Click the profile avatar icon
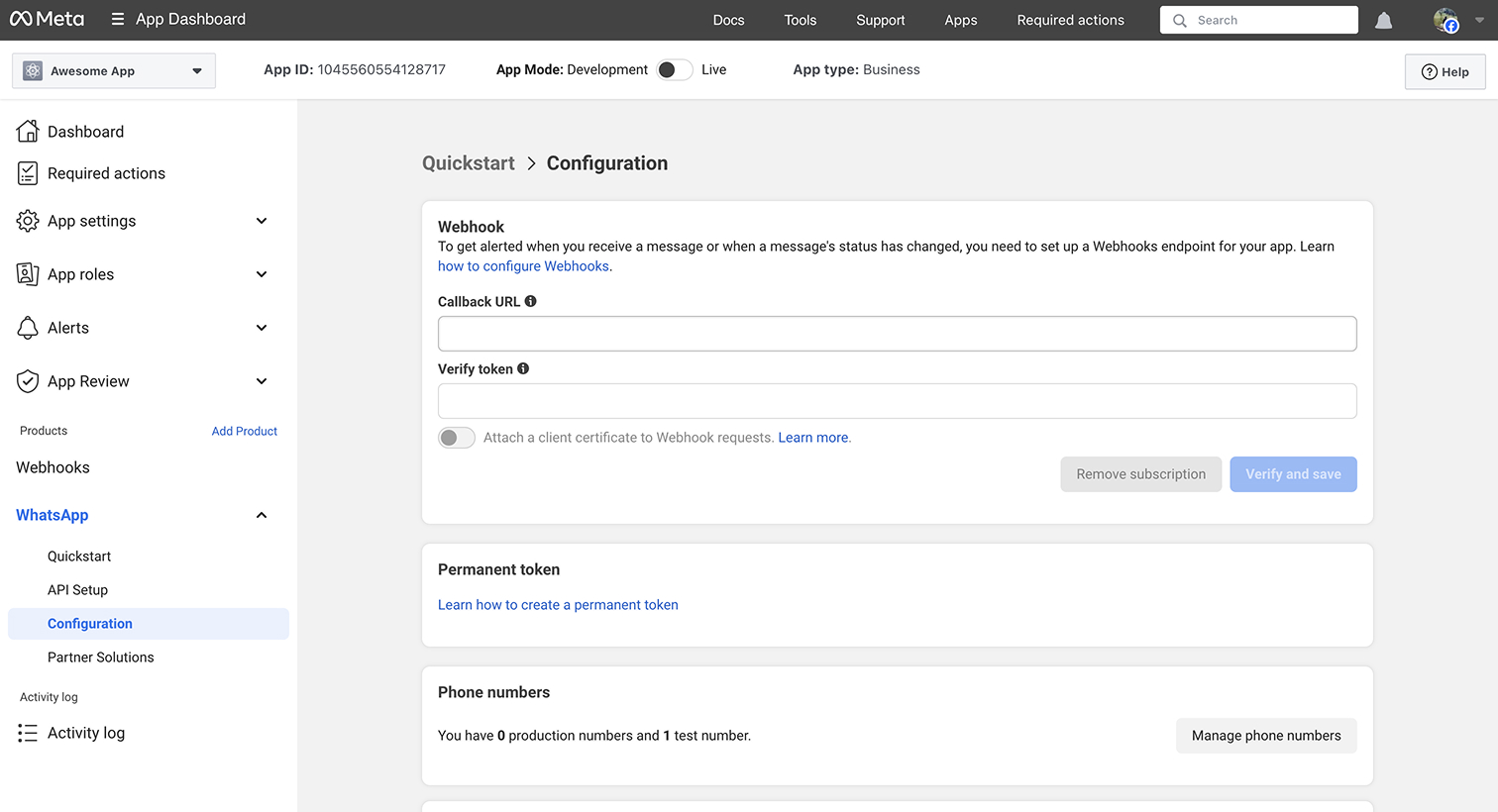 [x=1445, y=20]
